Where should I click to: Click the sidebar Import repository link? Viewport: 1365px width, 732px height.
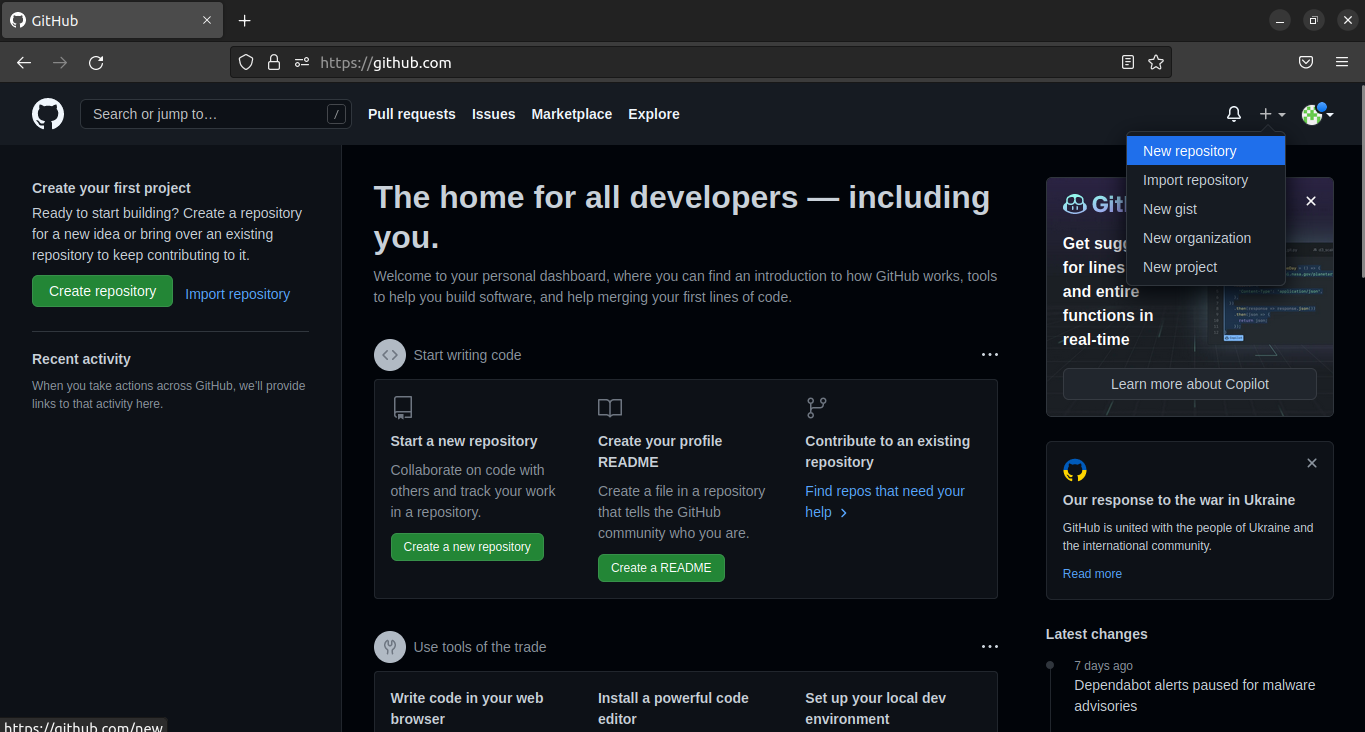pos(238,294)
